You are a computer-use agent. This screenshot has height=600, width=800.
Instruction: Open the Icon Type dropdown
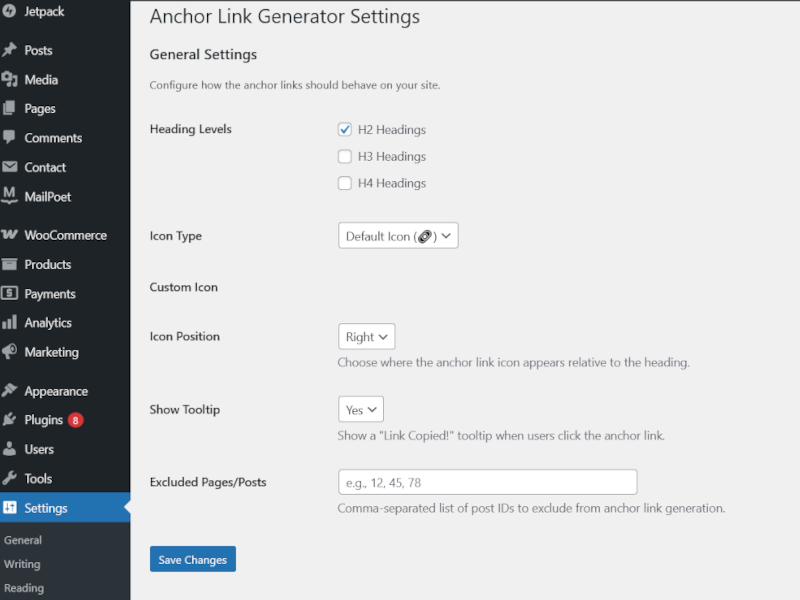coord(398,236)
